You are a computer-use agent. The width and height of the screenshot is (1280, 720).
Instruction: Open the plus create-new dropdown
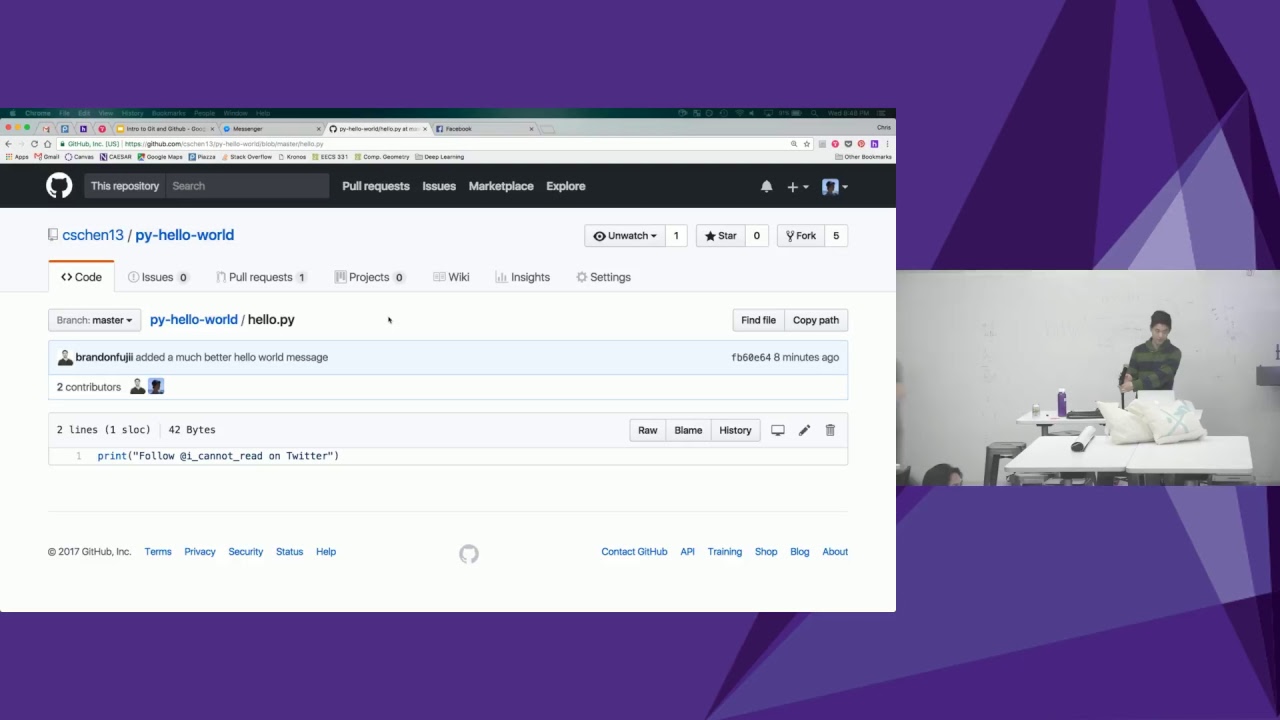(797, 186)
